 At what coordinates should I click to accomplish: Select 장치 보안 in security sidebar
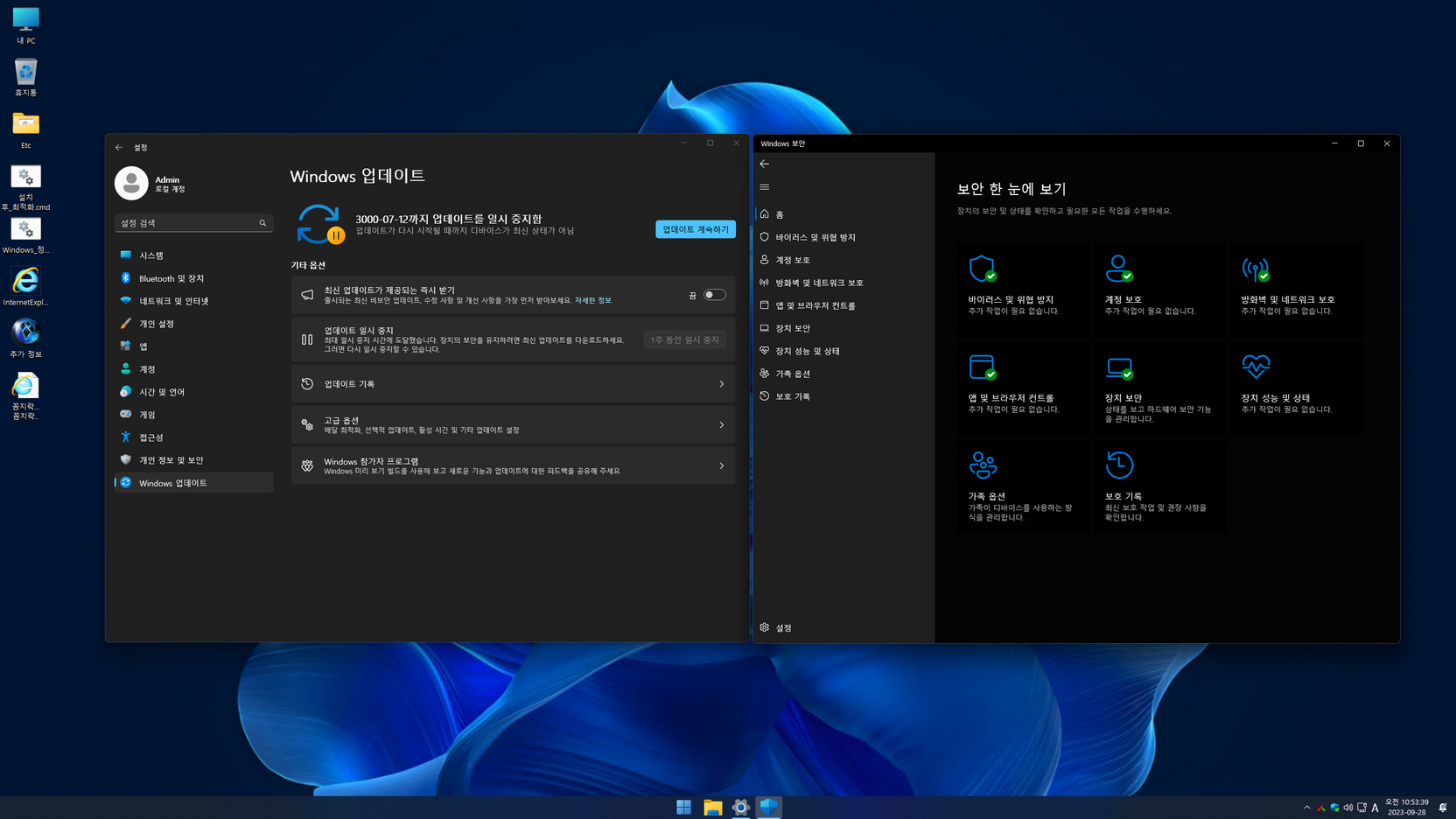tap(843, 328)
